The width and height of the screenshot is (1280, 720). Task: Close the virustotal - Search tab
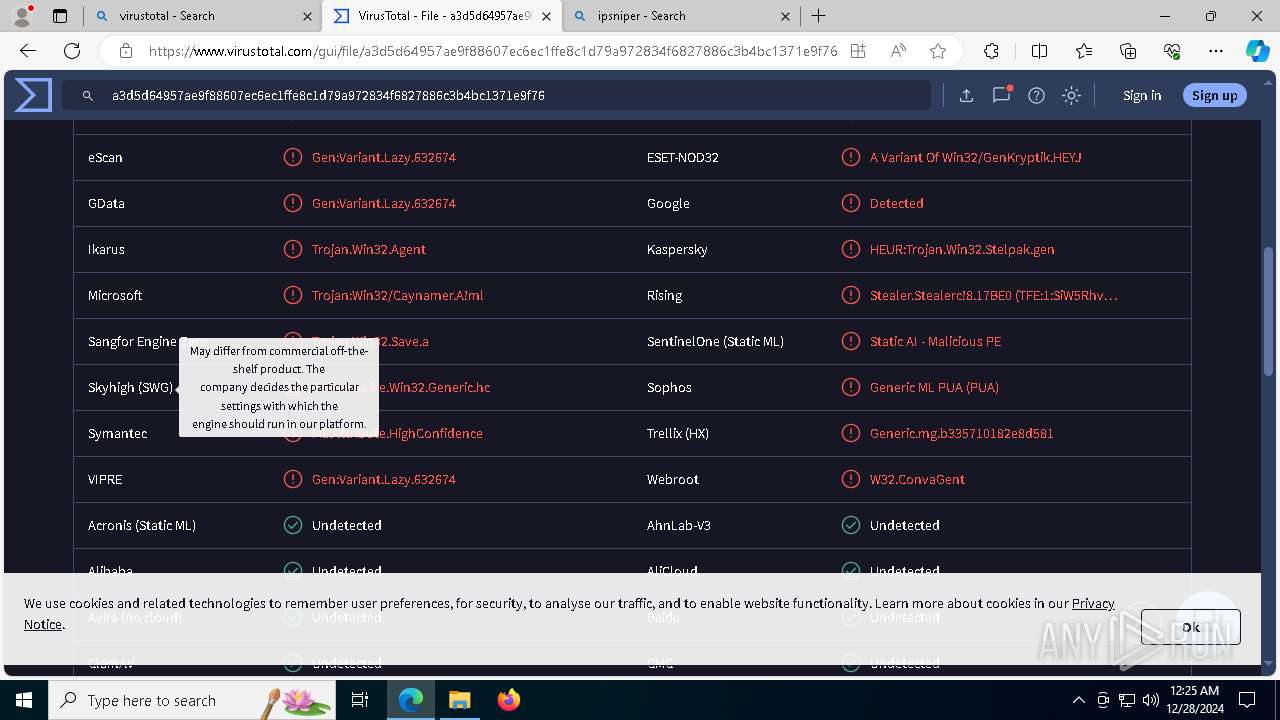(x=307, y=16)
